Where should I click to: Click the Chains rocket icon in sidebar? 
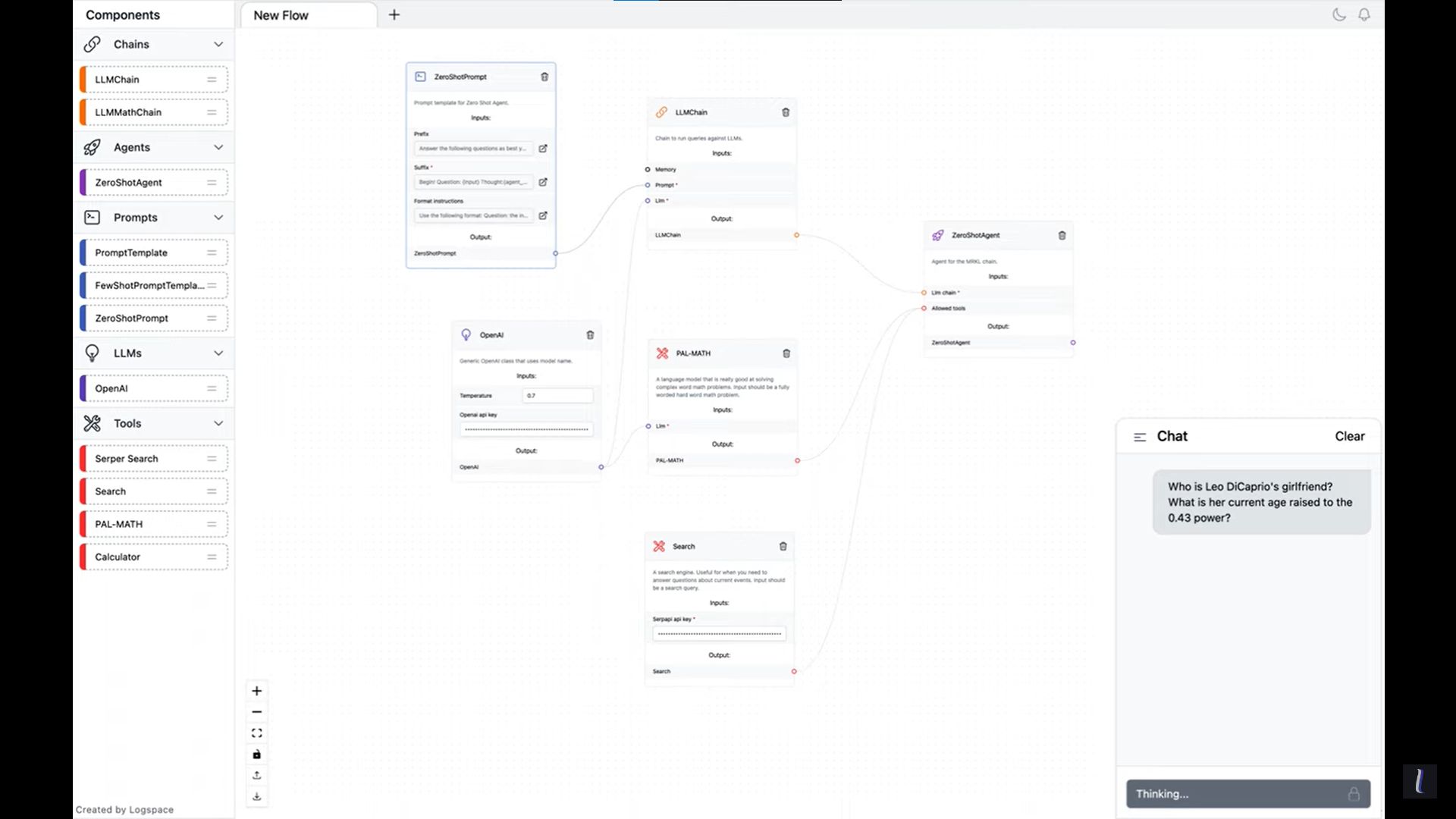click(92, 44)
